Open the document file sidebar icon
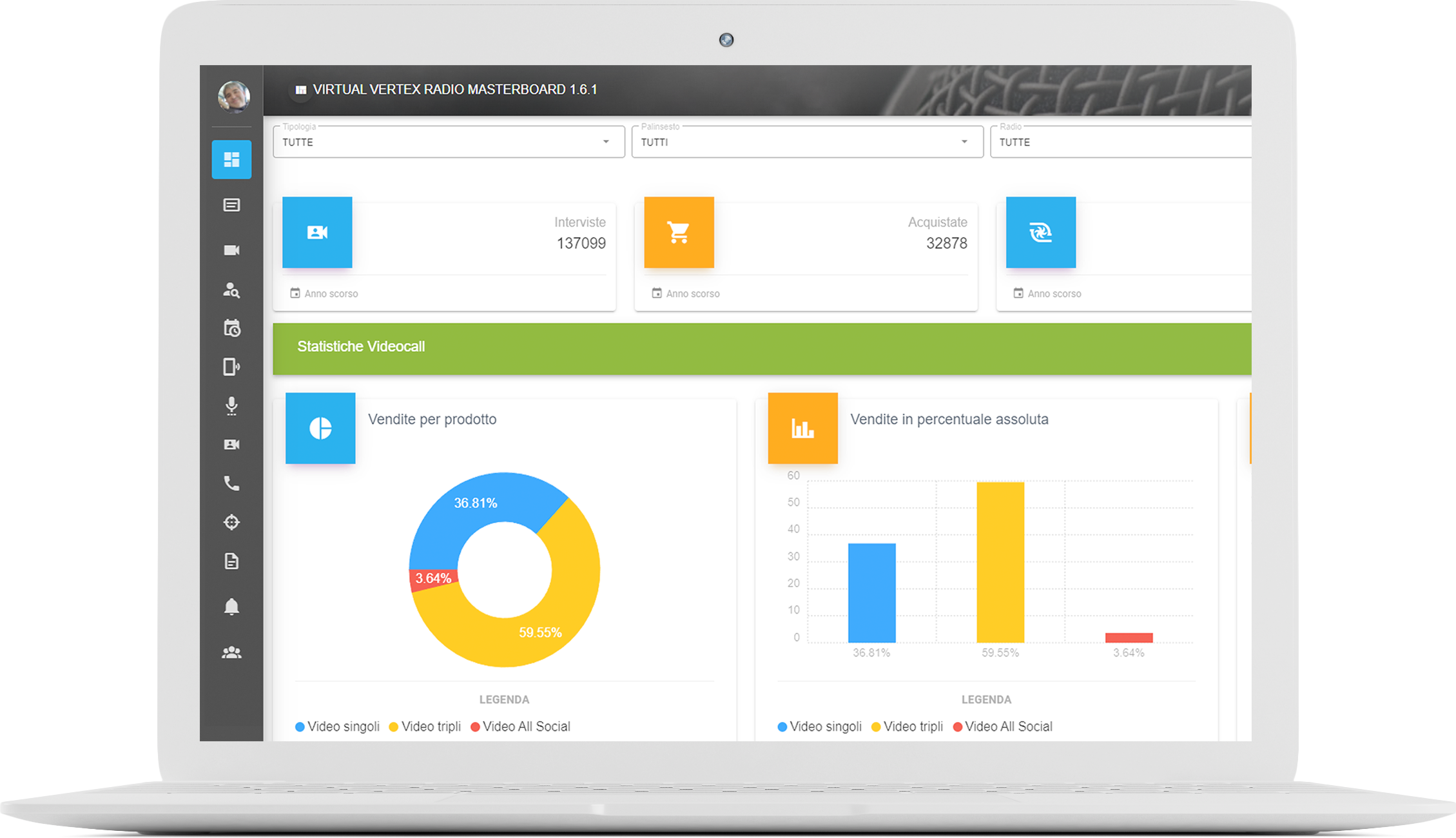Viewport: 1456px width, 838px height. tap(231, 561)
